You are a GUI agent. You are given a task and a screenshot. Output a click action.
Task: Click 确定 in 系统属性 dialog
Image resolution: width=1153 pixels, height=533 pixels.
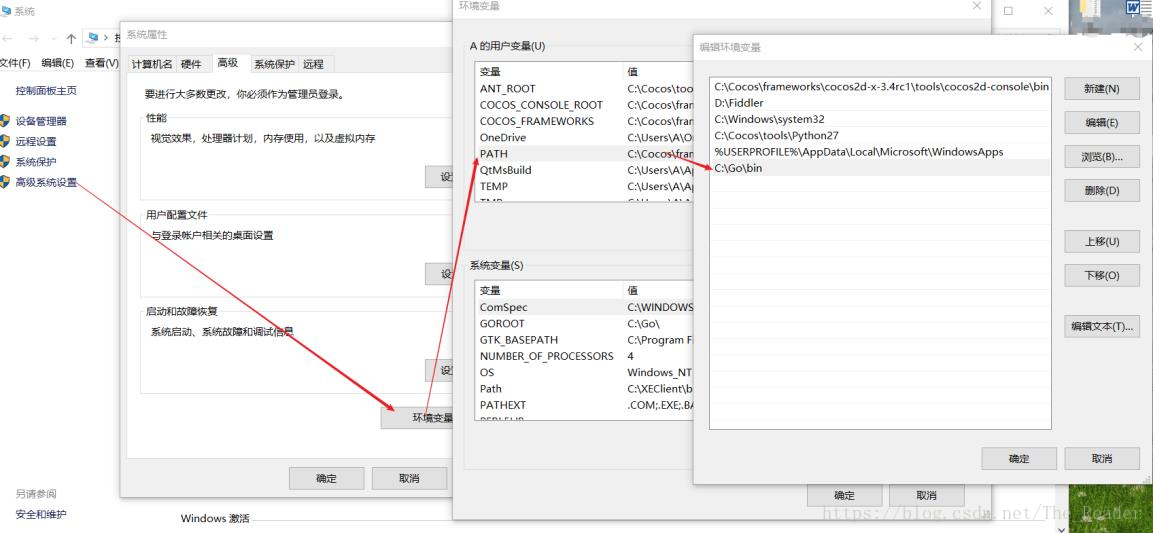pos(326,479)
